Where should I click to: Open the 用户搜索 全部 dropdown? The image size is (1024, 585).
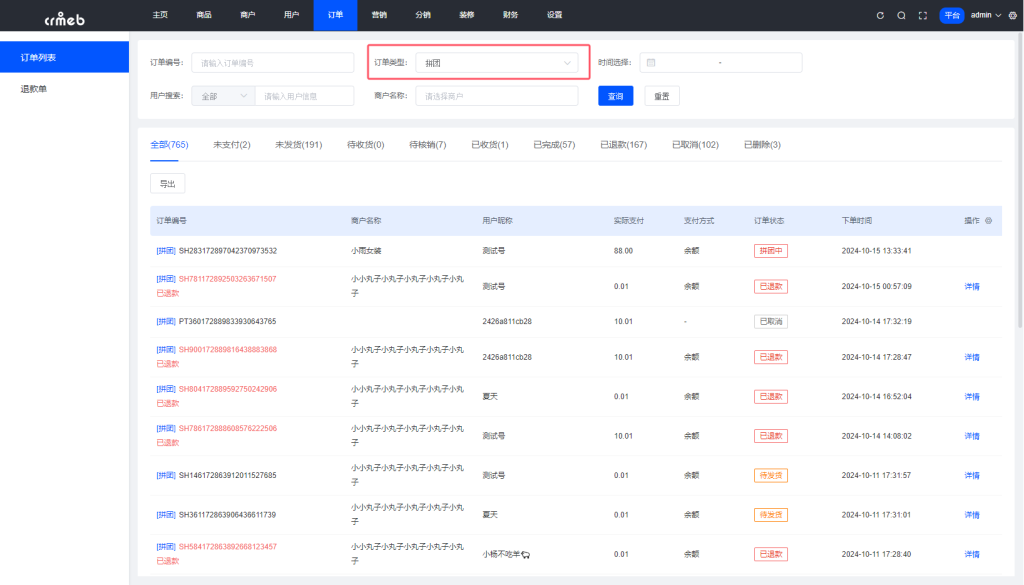tap(223, 96)
